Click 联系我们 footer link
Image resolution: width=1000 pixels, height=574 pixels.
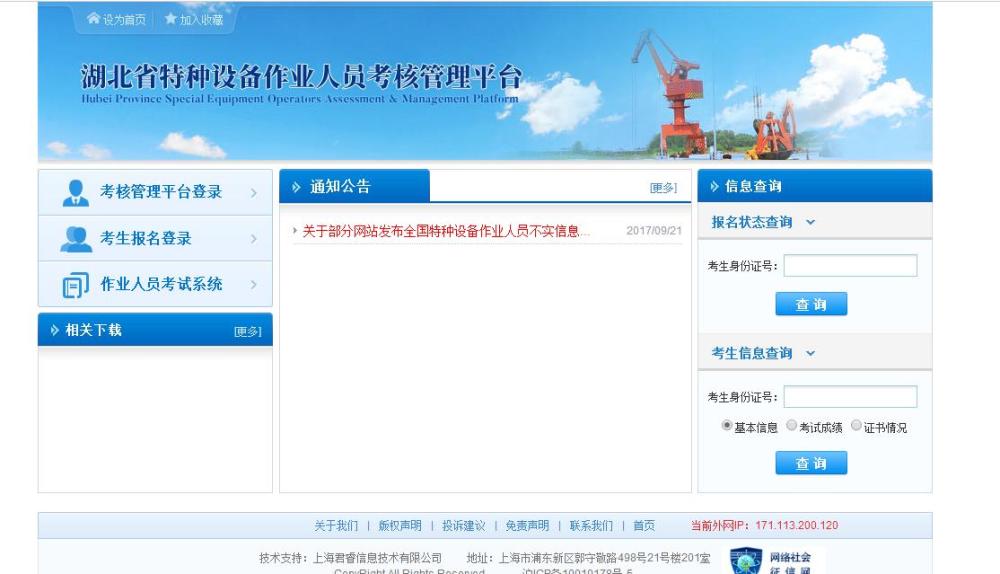pos(591,526)
